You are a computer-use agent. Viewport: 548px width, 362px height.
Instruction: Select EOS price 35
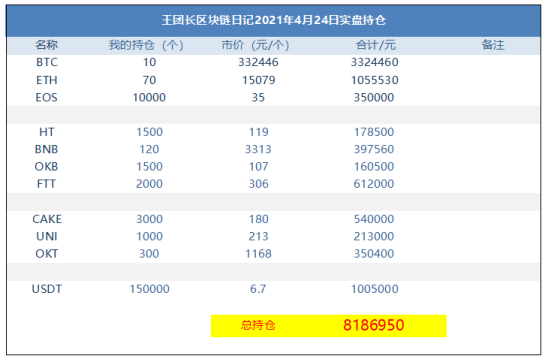coord(258,97)
